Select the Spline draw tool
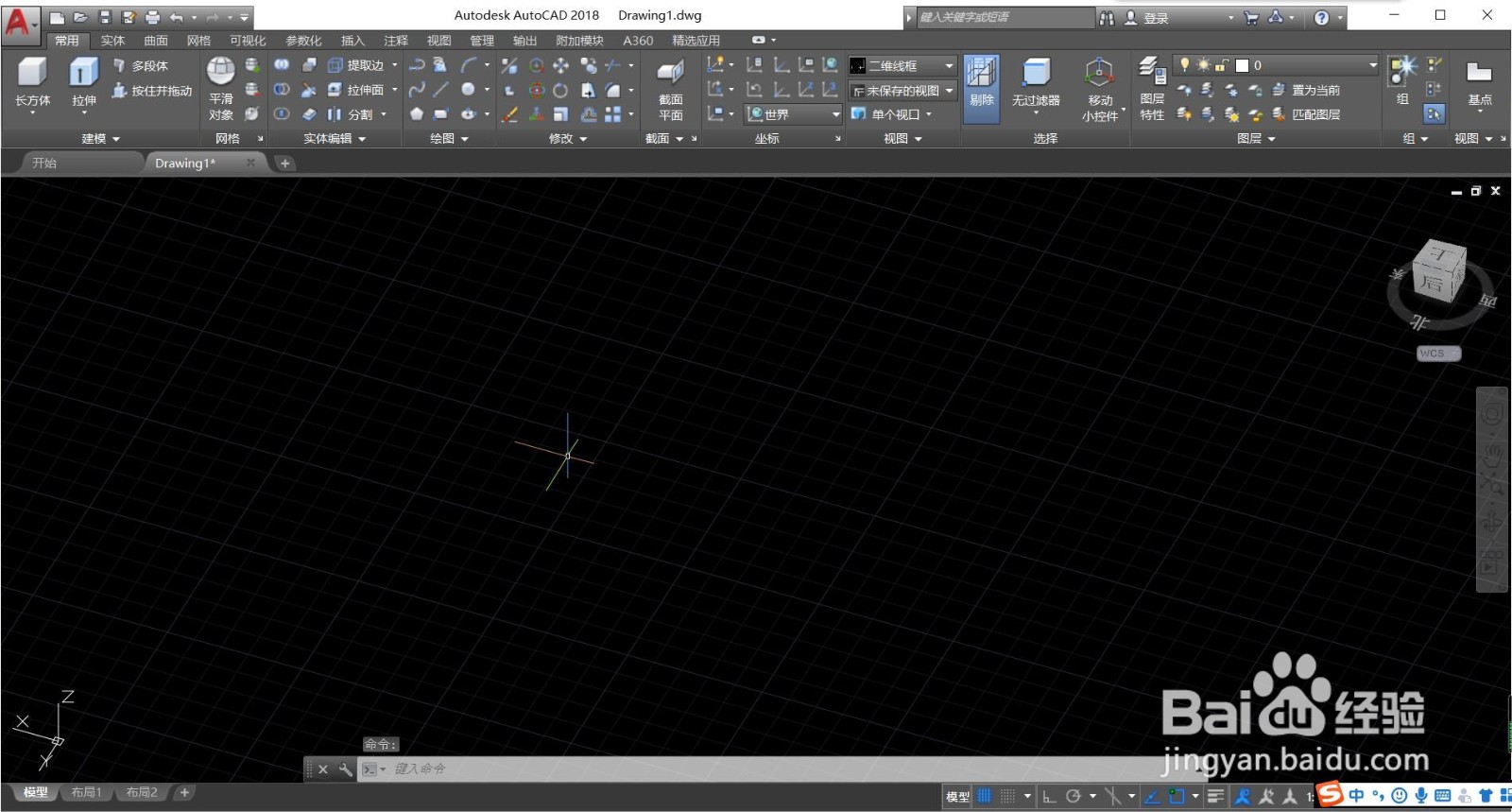Viewport: 1512px width, 812px height. coord(416,90)
